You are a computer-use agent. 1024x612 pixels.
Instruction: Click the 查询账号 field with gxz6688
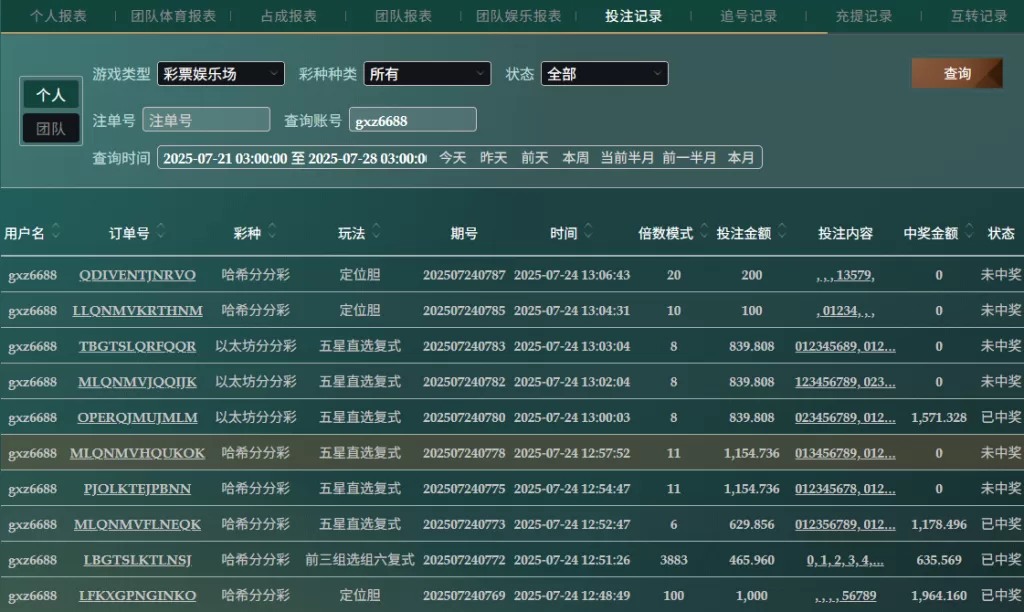click(413, 120)
